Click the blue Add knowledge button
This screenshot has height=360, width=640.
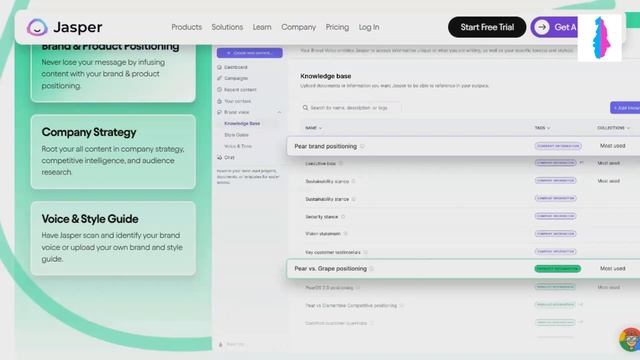(x=625, y=108)
